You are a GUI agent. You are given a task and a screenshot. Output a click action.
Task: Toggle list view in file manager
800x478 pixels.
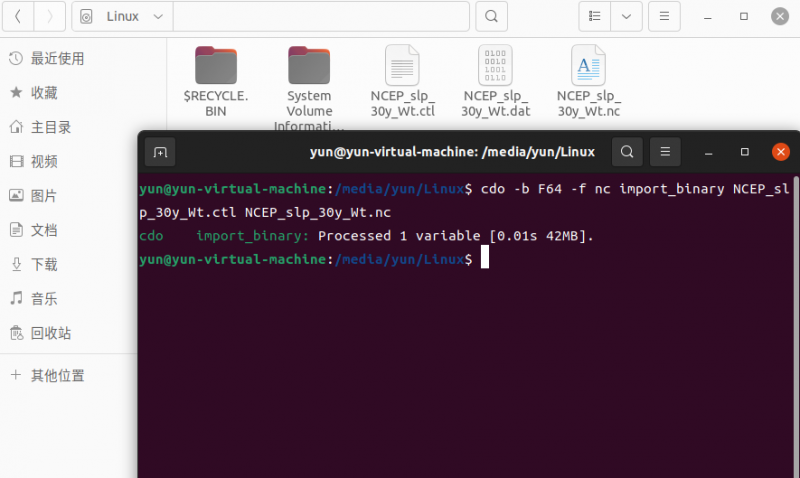595,16
